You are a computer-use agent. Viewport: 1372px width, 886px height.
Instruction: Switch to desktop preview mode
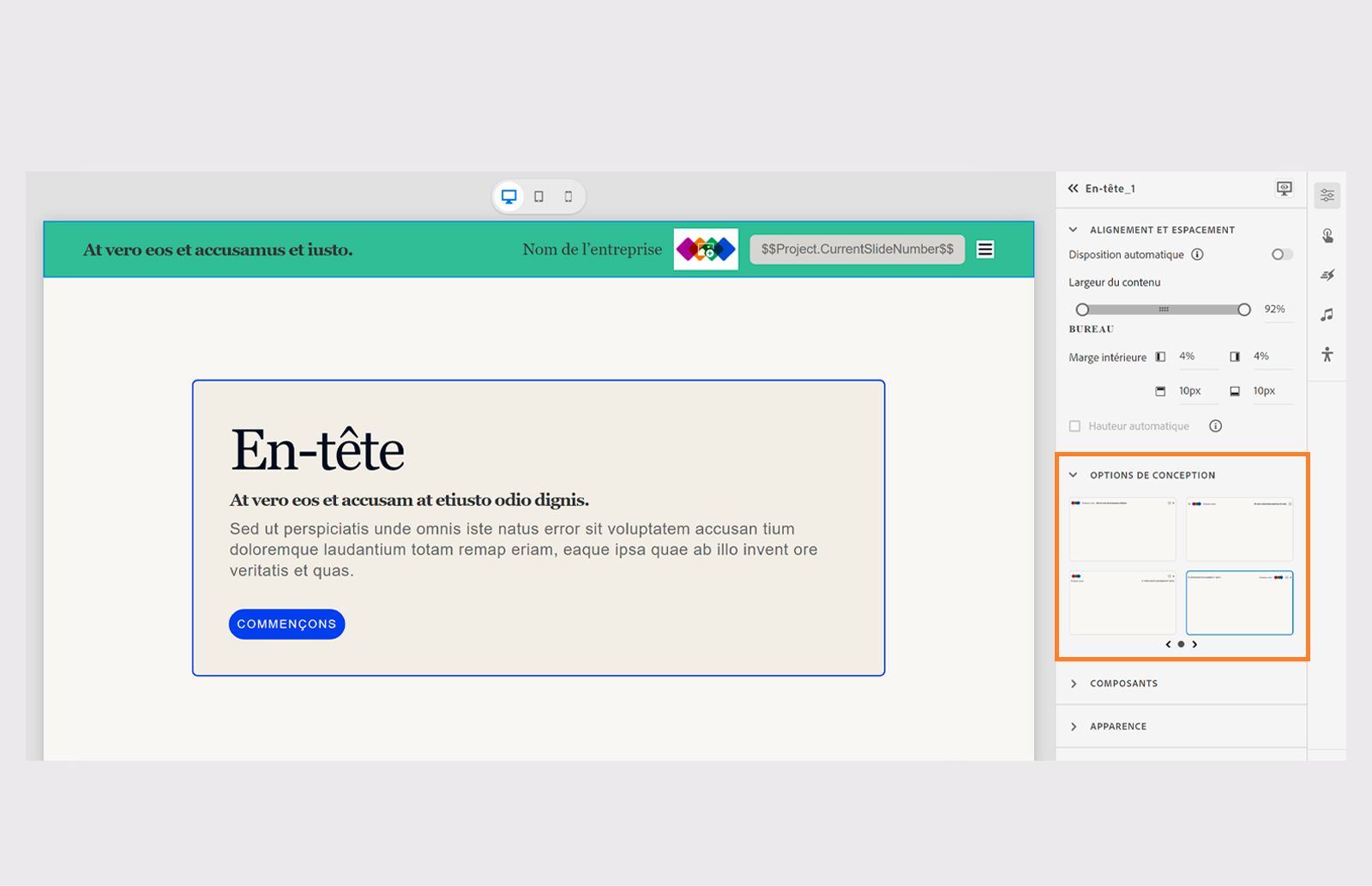[508, 196]
